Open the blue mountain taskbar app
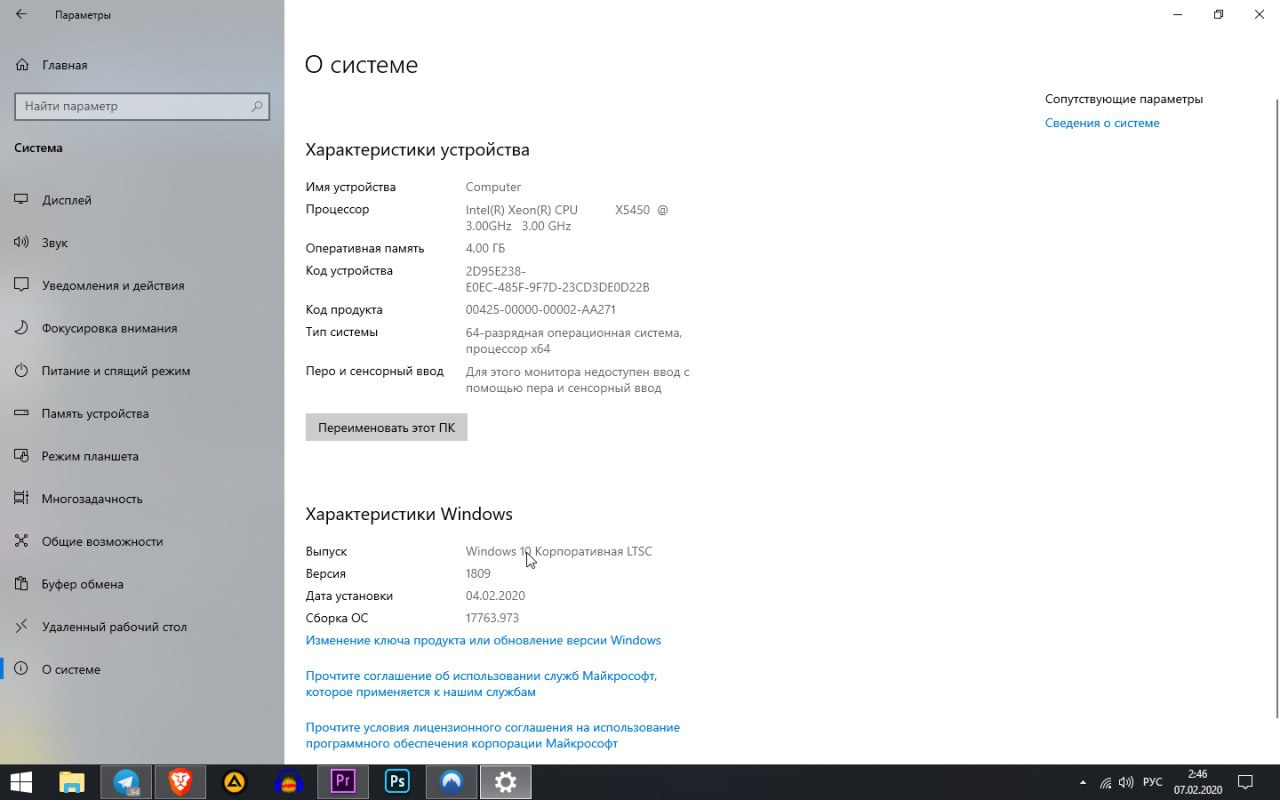This screenshot has width=1280, height=800. tap(451, 782)
